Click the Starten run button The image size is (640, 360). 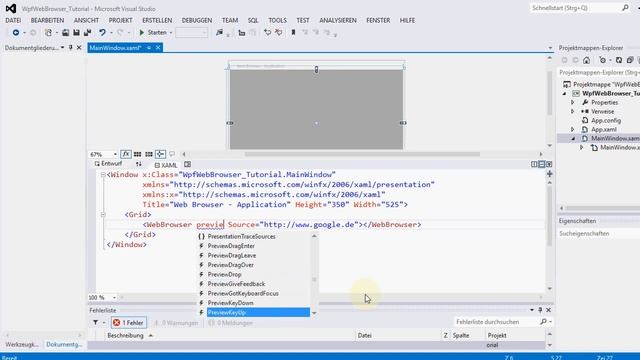tap(153, 32)
